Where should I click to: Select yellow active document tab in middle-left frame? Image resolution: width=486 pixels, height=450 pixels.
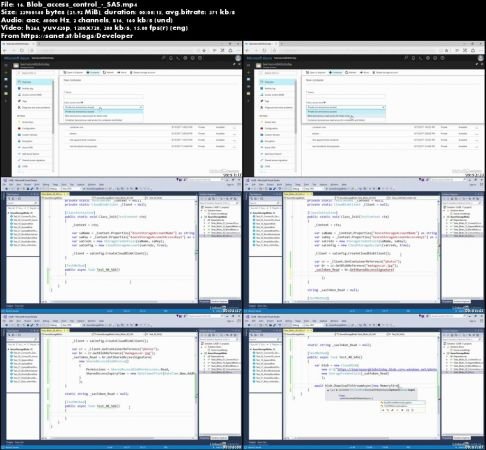coord(54,194)
